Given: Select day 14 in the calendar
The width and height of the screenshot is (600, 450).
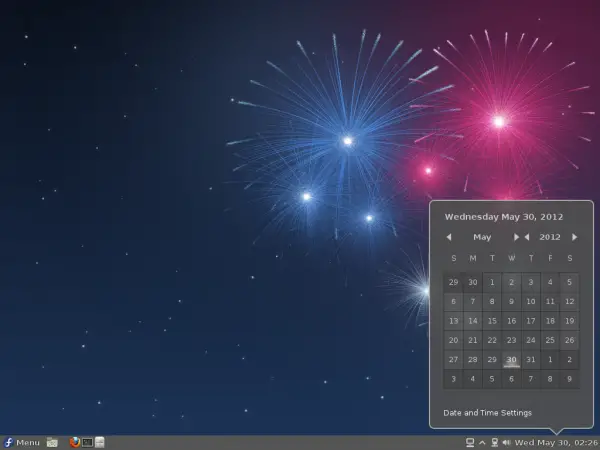Looking at the screenshot, I should pos(473,321).
